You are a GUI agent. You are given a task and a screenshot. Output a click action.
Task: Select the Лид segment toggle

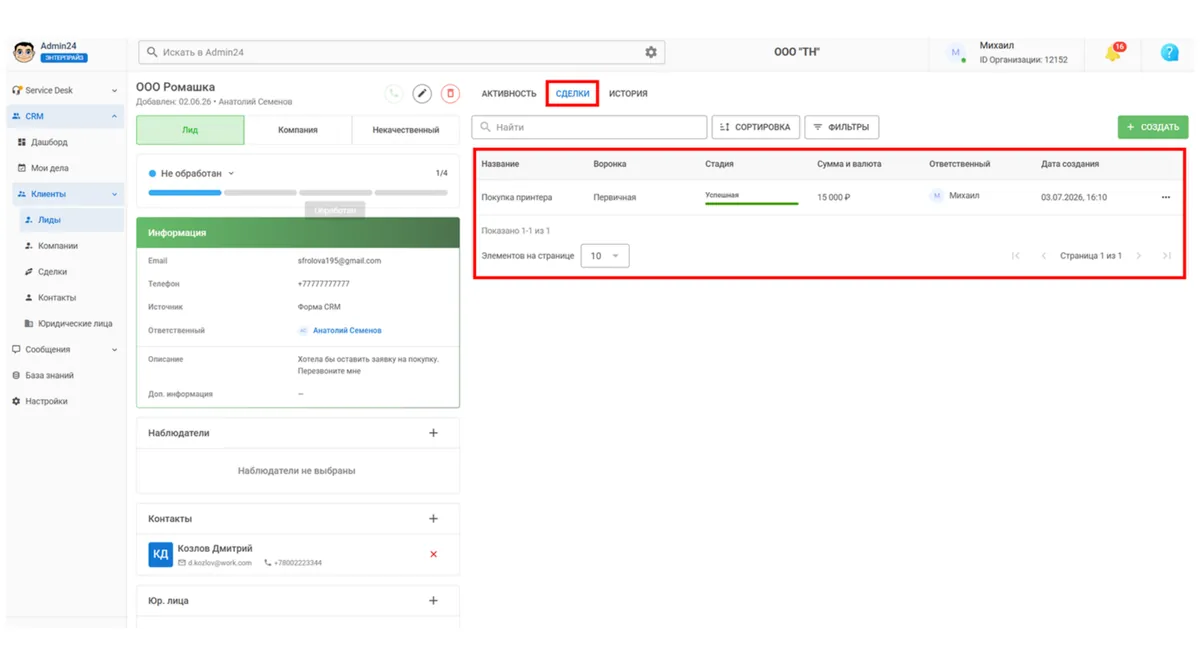(x=190, y=130)
